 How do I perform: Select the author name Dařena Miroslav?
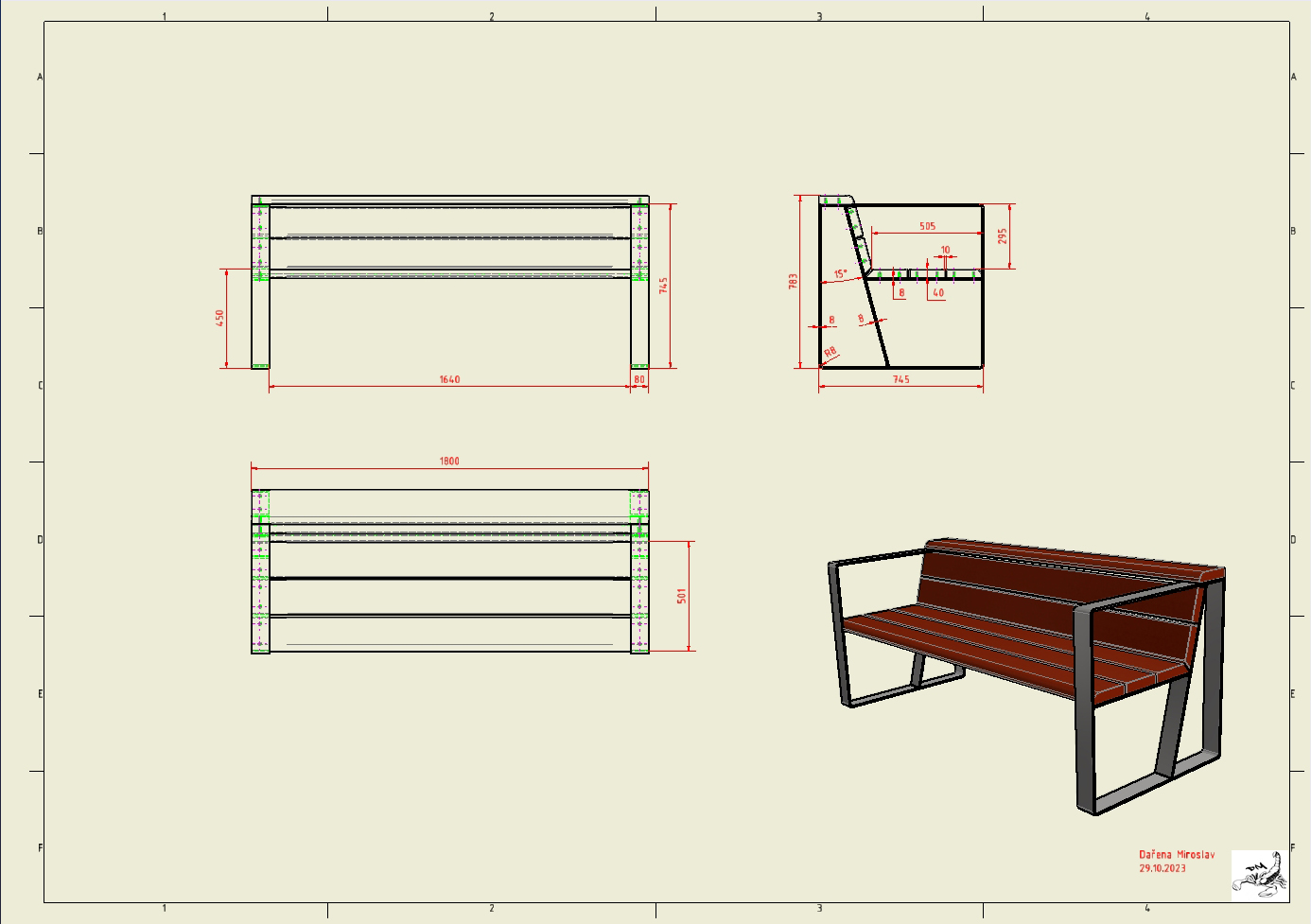coord(1177,854)
